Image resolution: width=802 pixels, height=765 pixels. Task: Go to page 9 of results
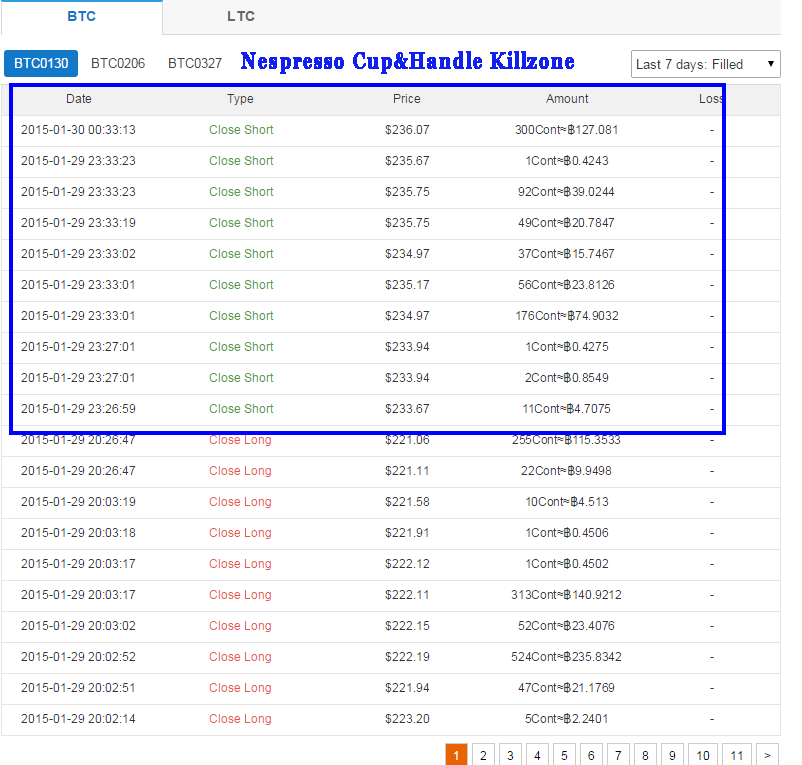coord(672,755)
